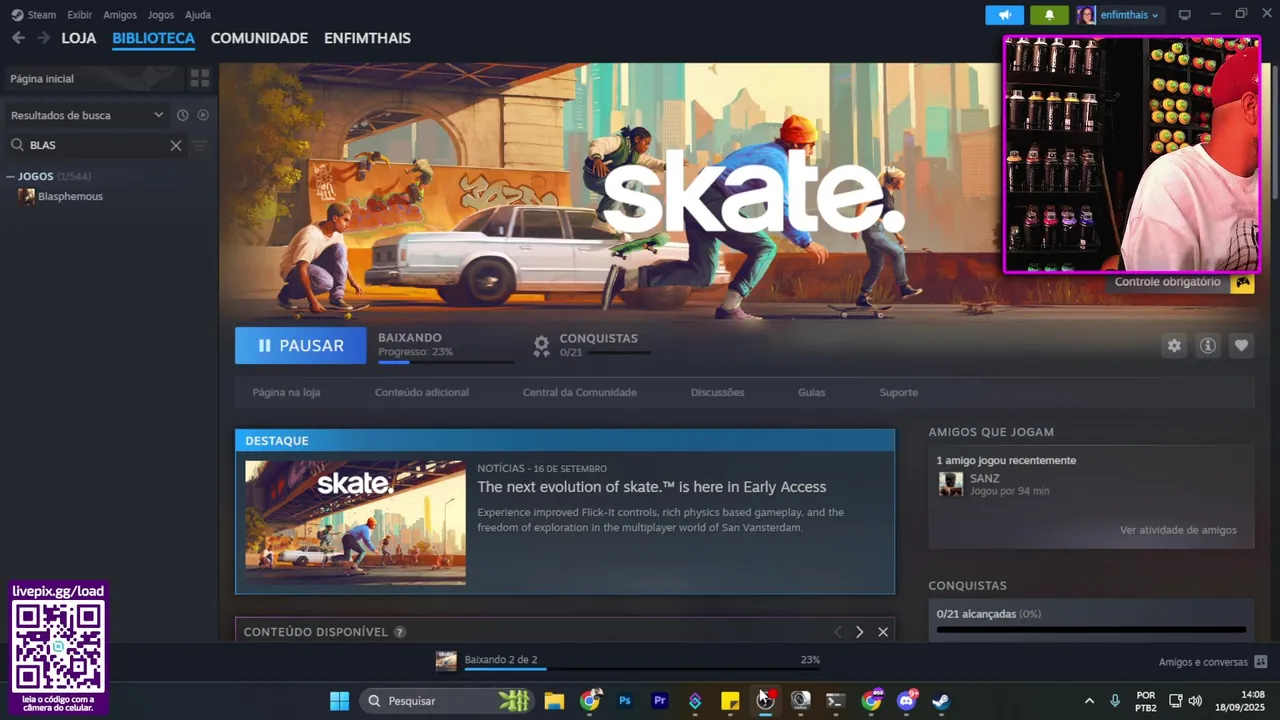
Task: Click Ver atividade de amigos
Action: [x=1178, y=530]
